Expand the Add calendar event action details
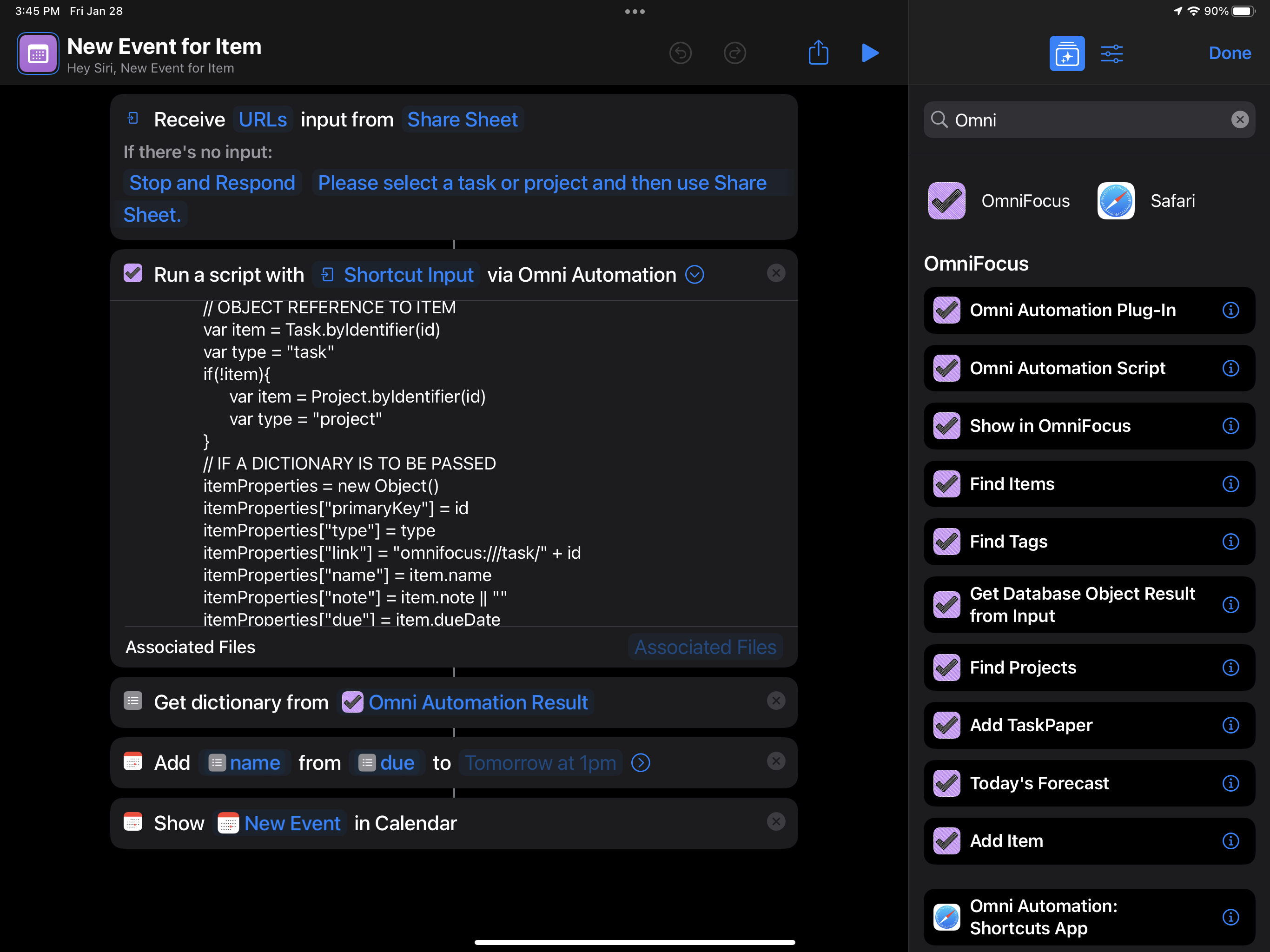 (640, 762)
